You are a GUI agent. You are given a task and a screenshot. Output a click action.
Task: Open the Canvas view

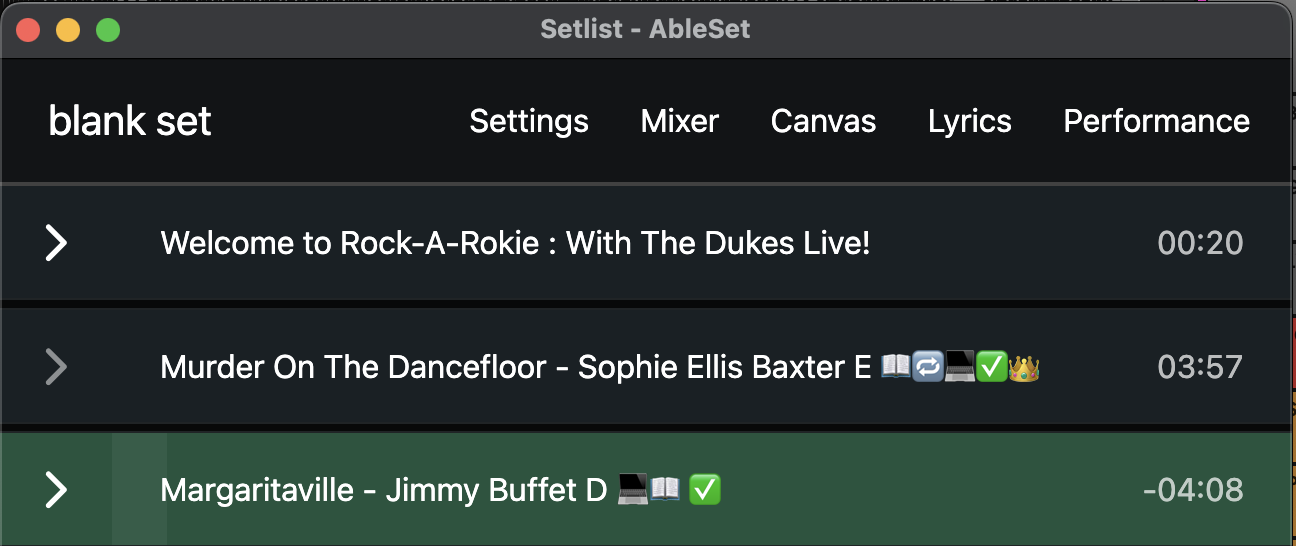coord(823,121)
